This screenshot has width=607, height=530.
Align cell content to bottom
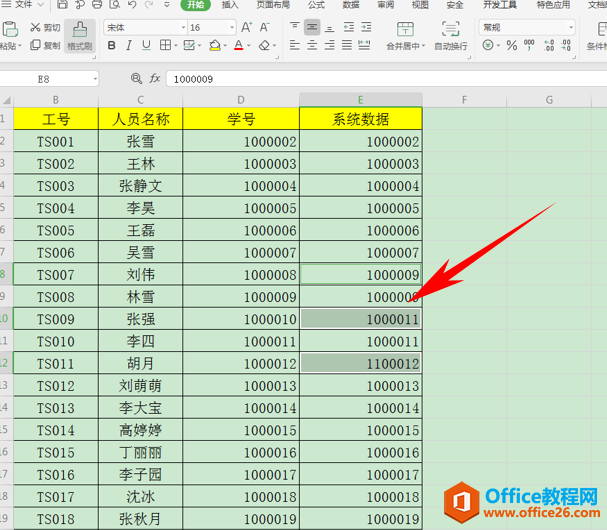pos(329,27)
